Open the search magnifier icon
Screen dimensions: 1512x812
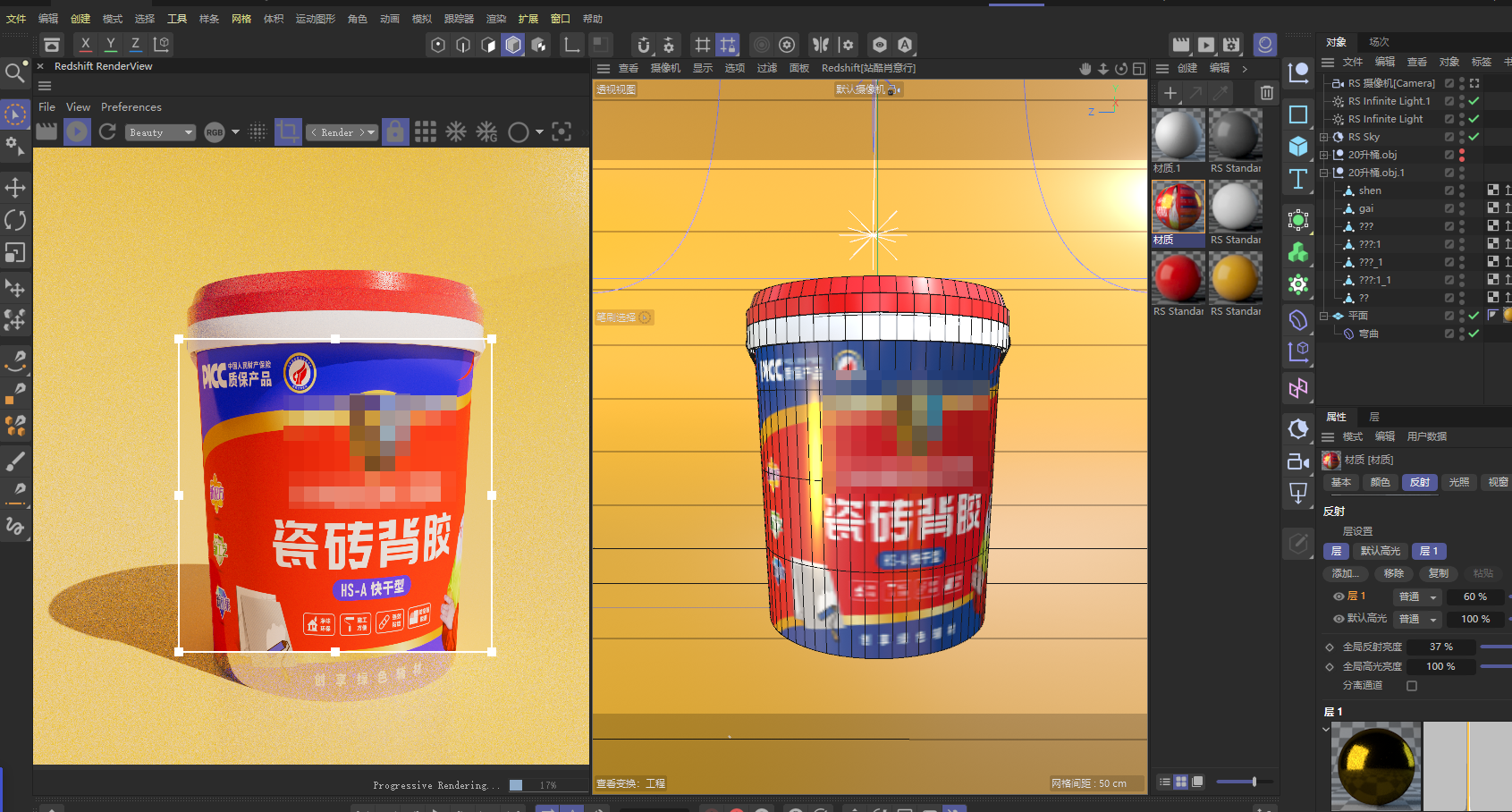coord(15,73)
